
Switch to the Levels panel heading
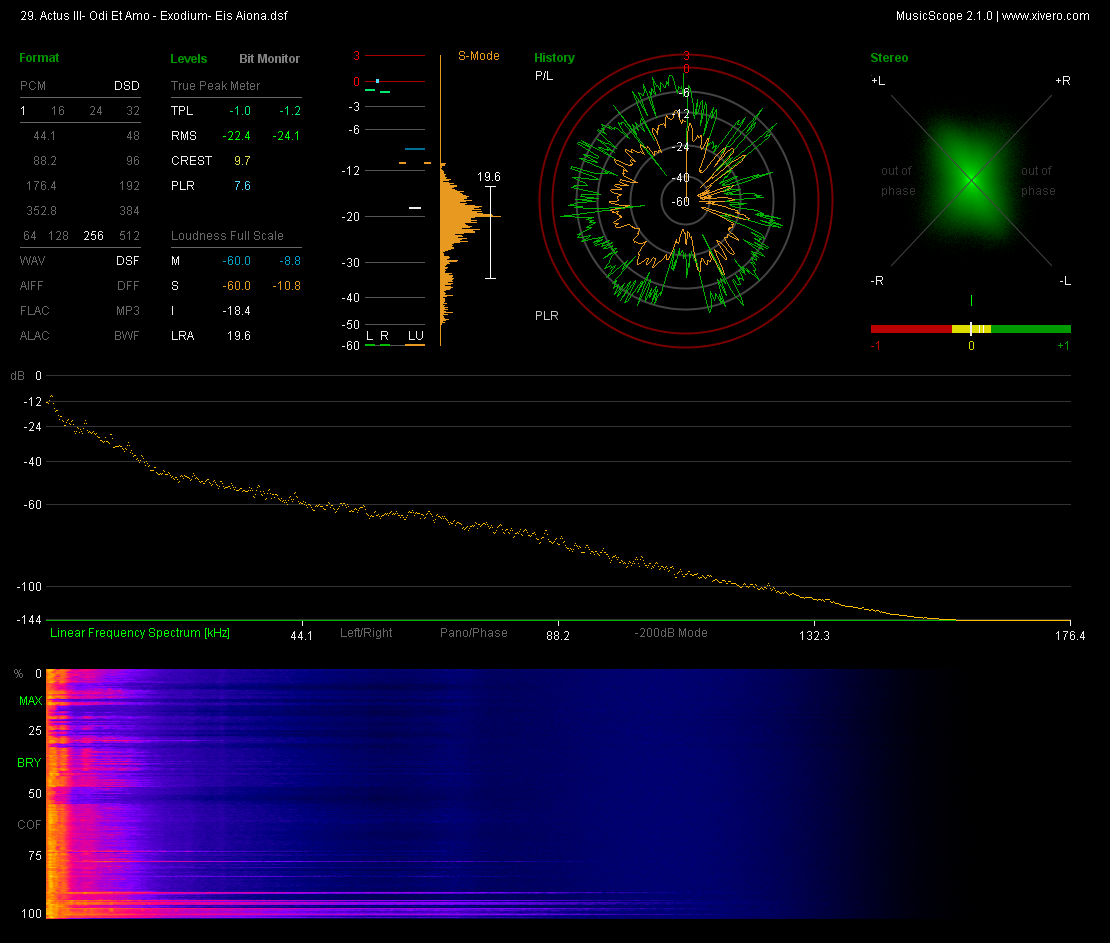(189, 59)
